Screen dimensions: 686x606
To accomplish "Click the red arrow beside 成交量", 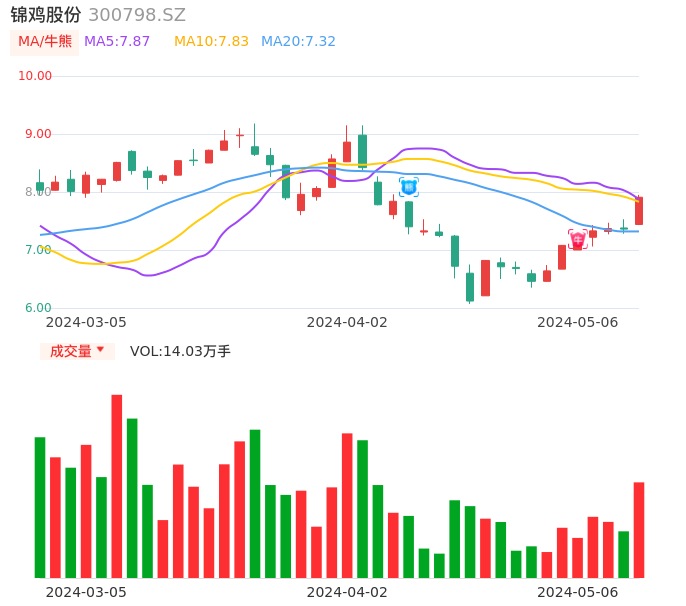I will pyautogui.click(x=100, y=350).
